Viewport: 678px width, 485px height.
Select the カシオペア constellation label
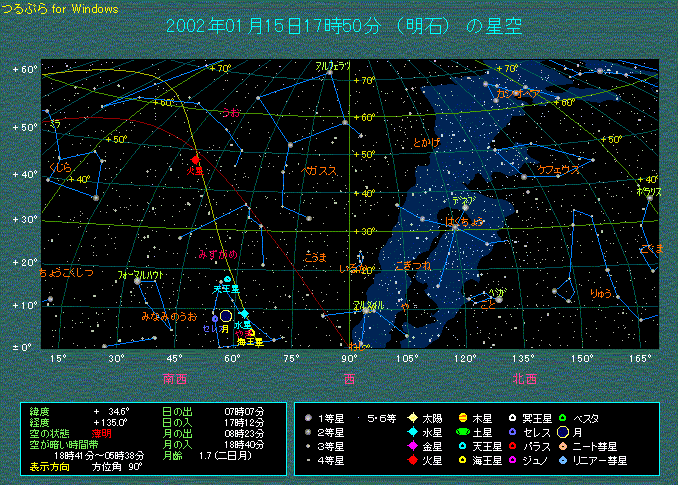519,93
